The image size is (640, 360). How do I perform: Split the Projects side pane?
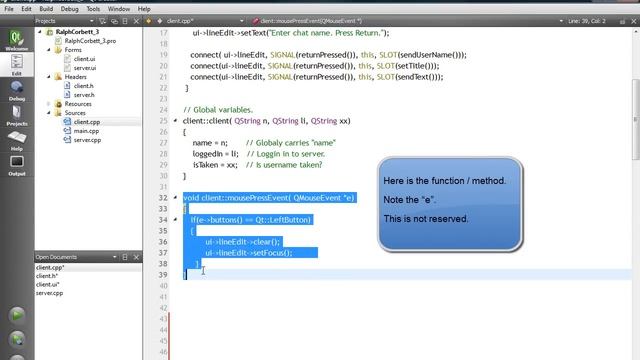(125, 21)
